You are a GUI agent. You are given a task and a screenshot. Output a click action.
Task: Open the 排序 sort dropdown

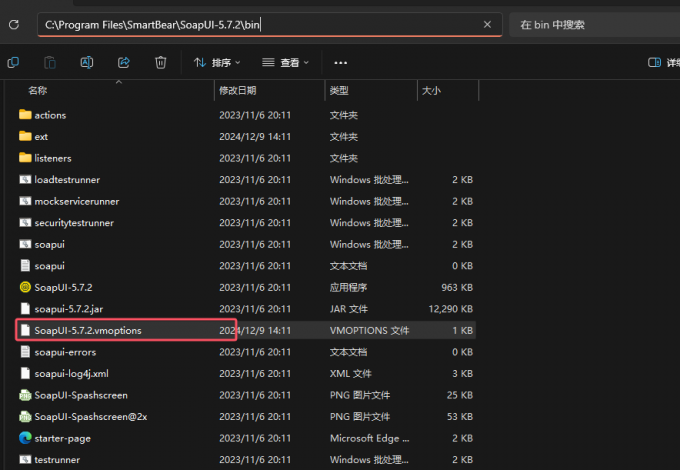coord(217,62)
